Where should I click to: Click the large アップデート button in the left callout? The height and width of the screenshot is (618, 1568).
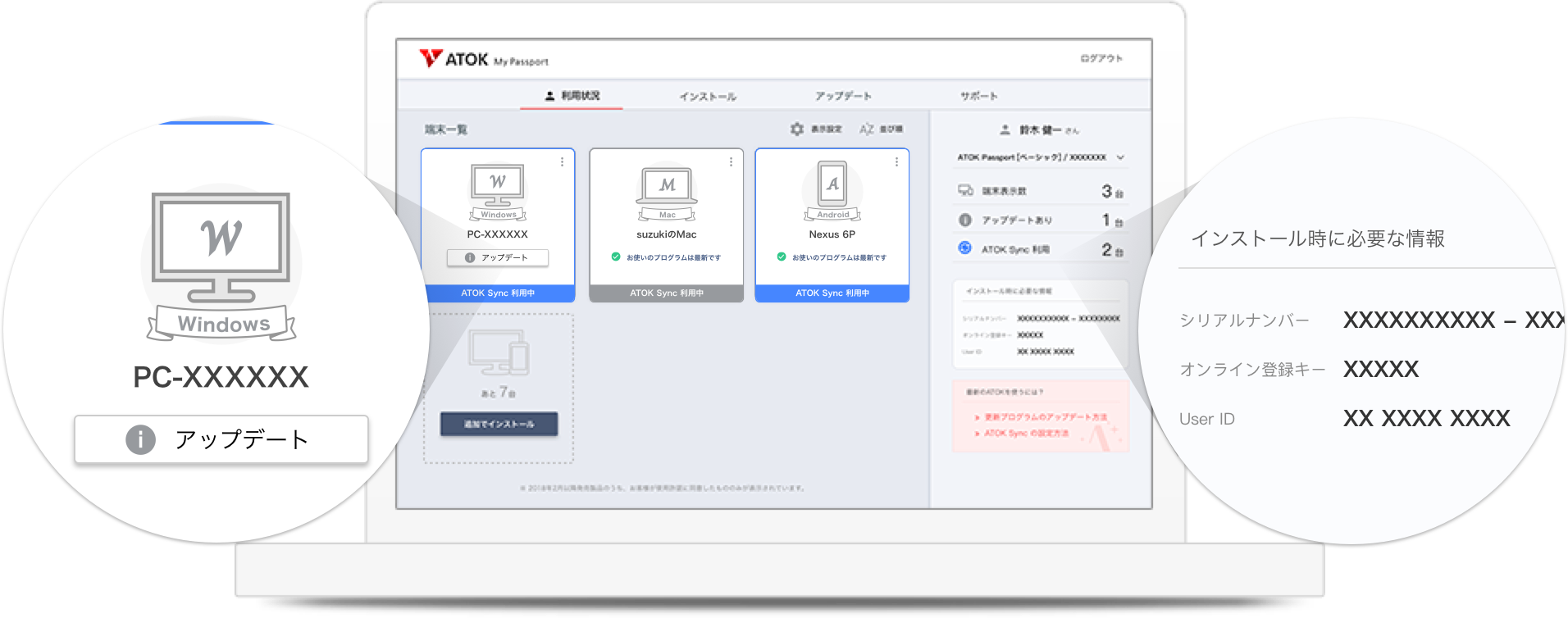click(x=221, y=439)
